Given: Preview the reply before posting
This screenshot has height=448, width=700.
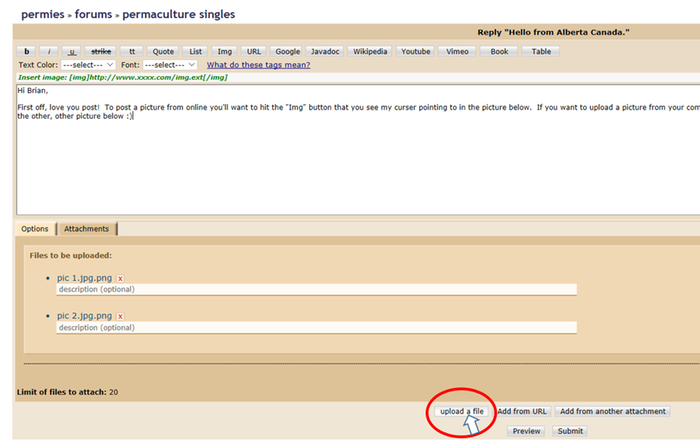Looking at the screenshot, I should [528, 431].
